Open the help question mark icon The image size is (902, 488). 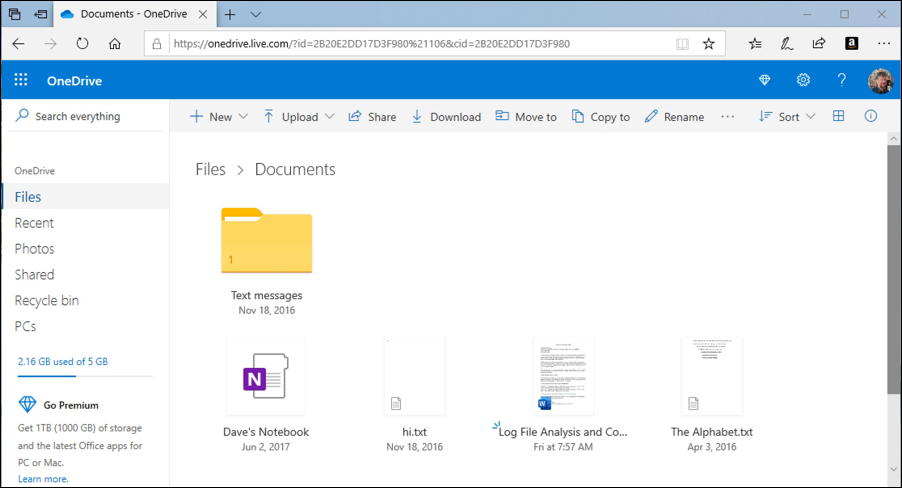pos(841,81)
